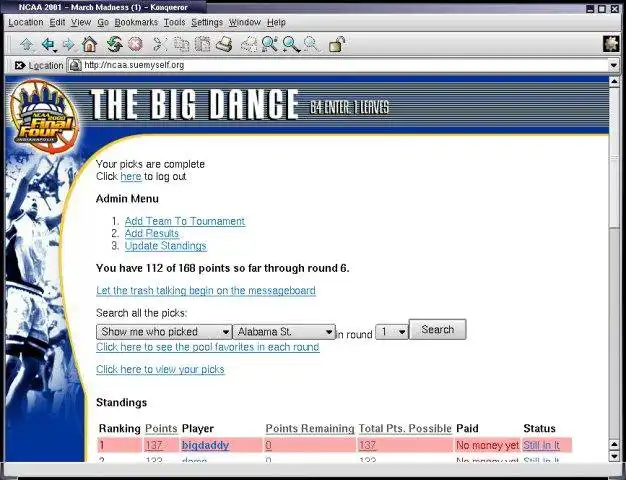Open the Bookmarks menu
This screenshot has height=480, width=626.
136,22
